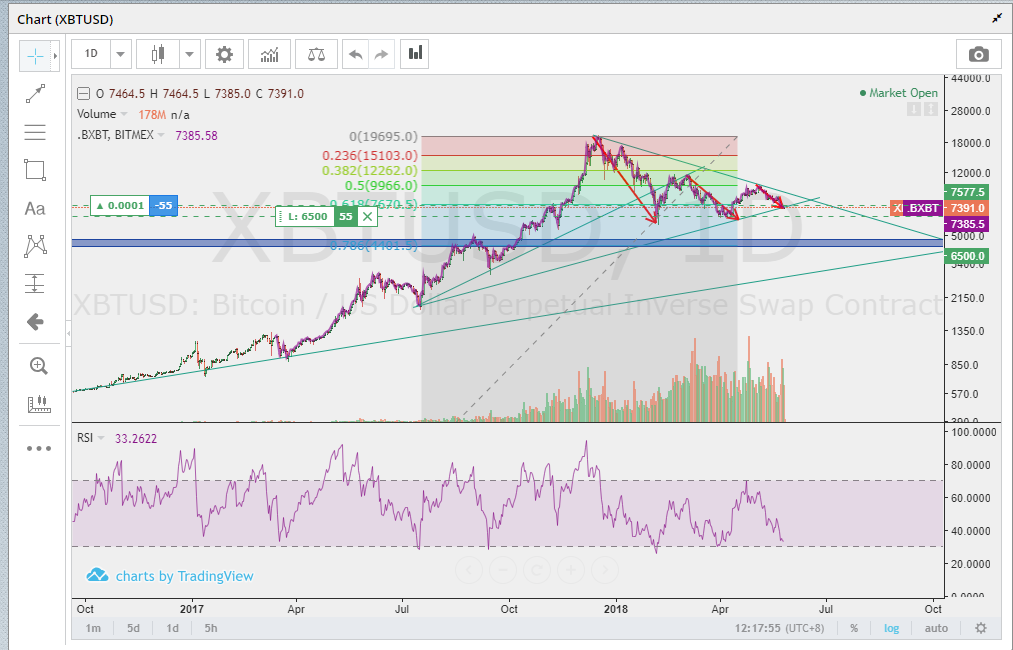
Task: Show more tools via three dots
Action: click(x=39, y=448)
